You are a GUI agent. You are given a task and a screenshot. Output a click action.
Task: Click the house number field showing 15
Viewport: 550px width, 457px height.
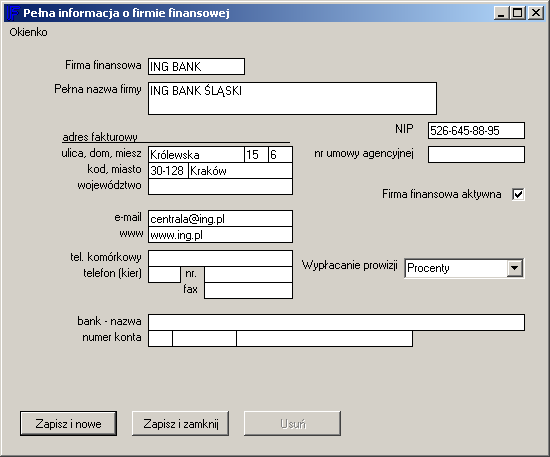click(x=256, y=155)
